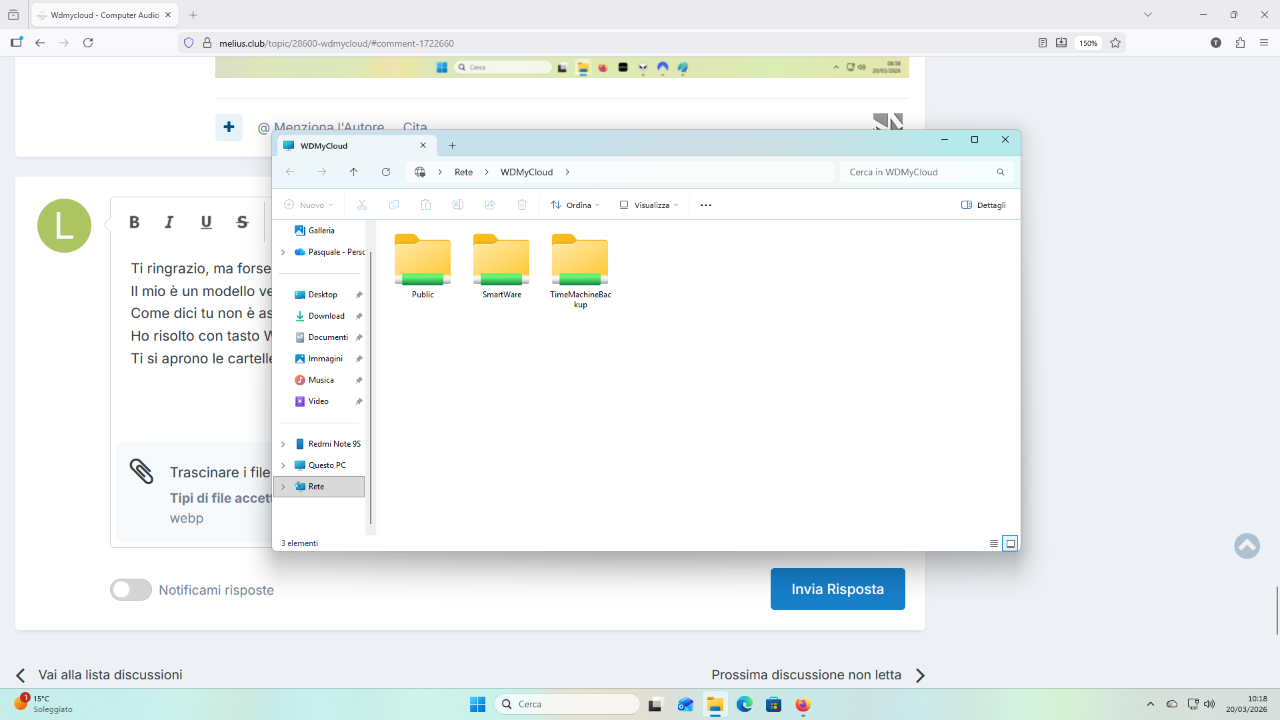Click the Invia Risposta button
Screen dimensions: 1280x720
pyautogui.click(x=837, y=589)
